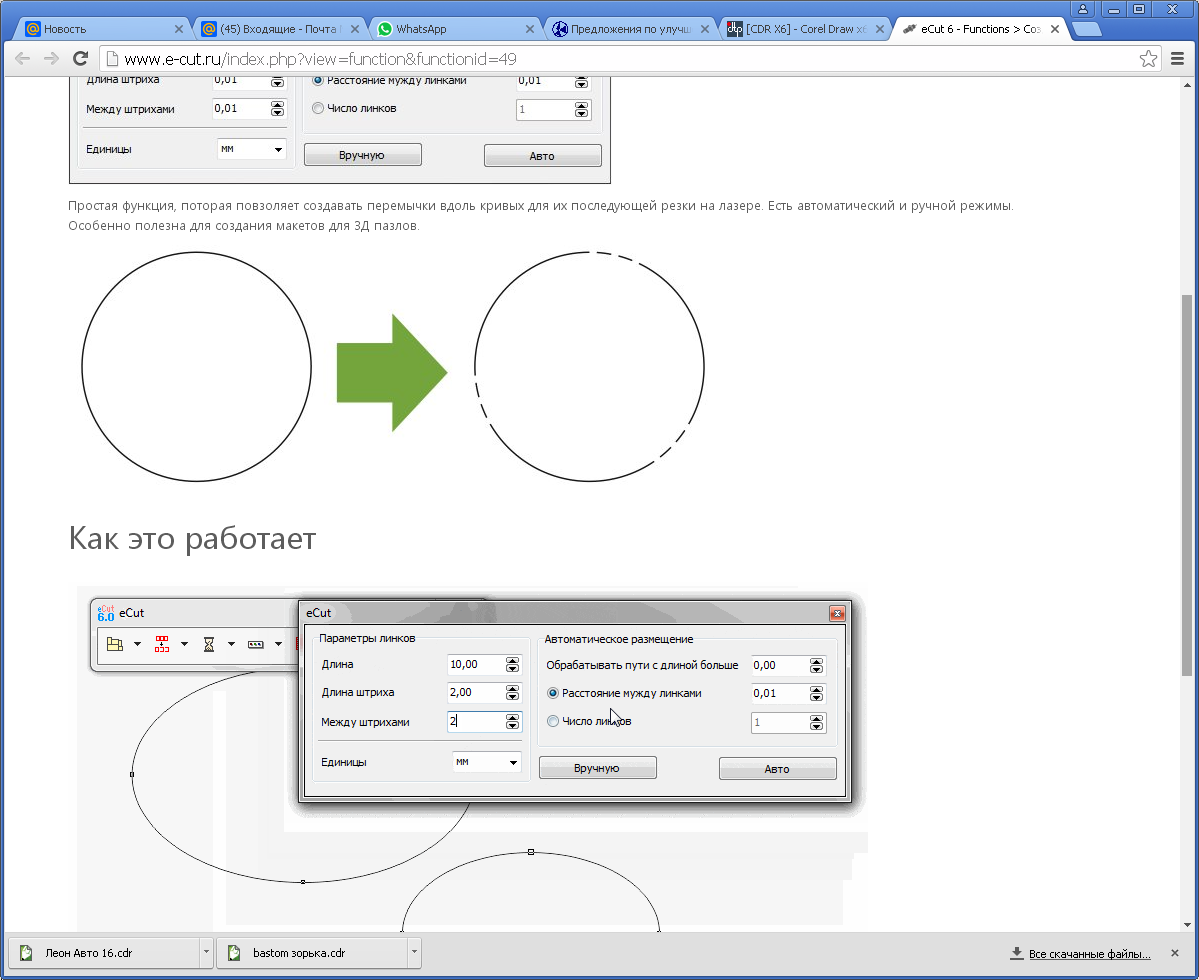The width and height of the screenshot is (1199, 980).
Task: Go back to the previous page
Action: (x=22, y=59)
